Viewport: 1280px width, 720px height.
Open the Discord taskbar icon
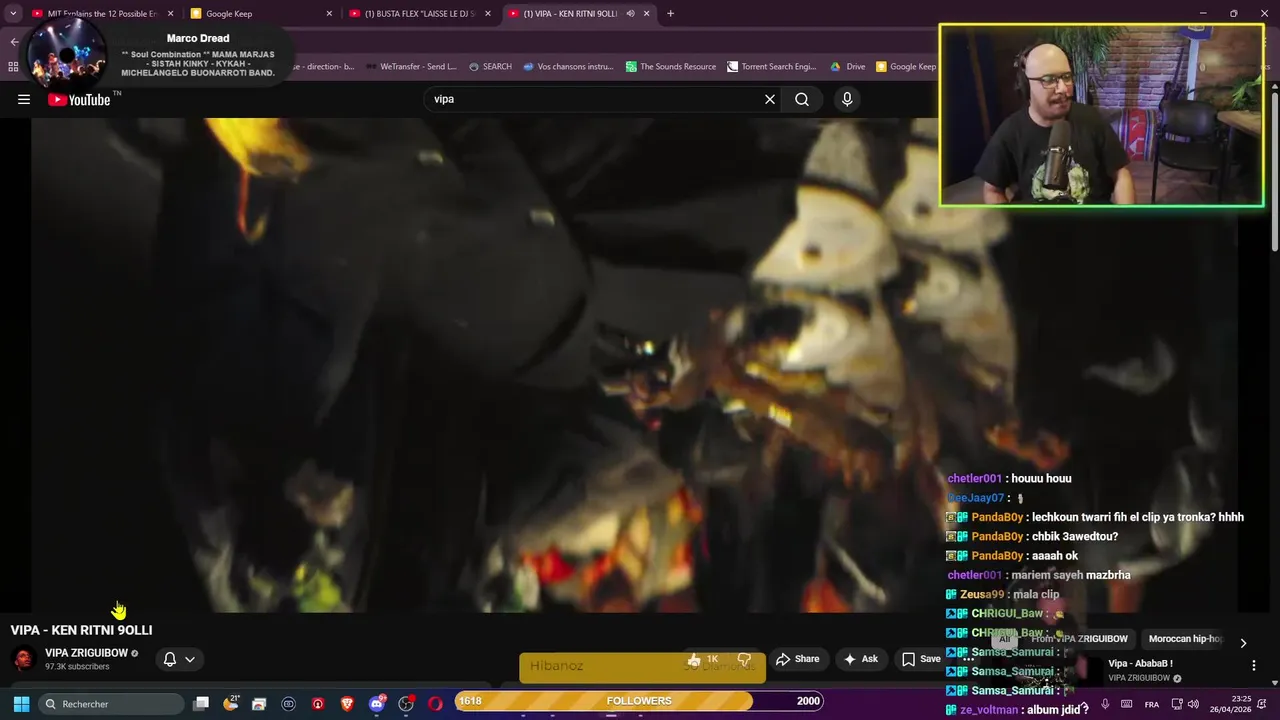[377, 704]
